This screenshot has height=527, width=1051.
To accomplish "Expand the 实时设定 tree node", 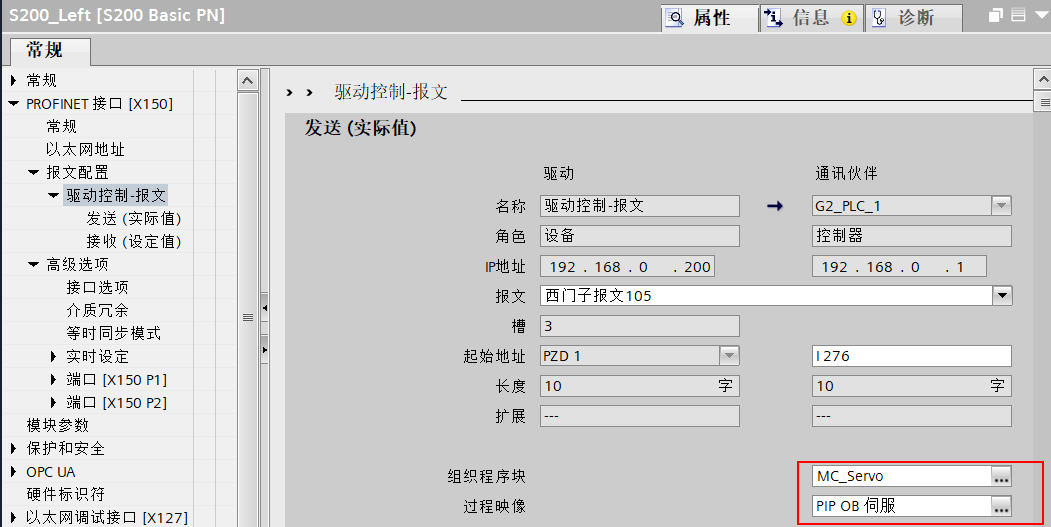I will point(54,356).
